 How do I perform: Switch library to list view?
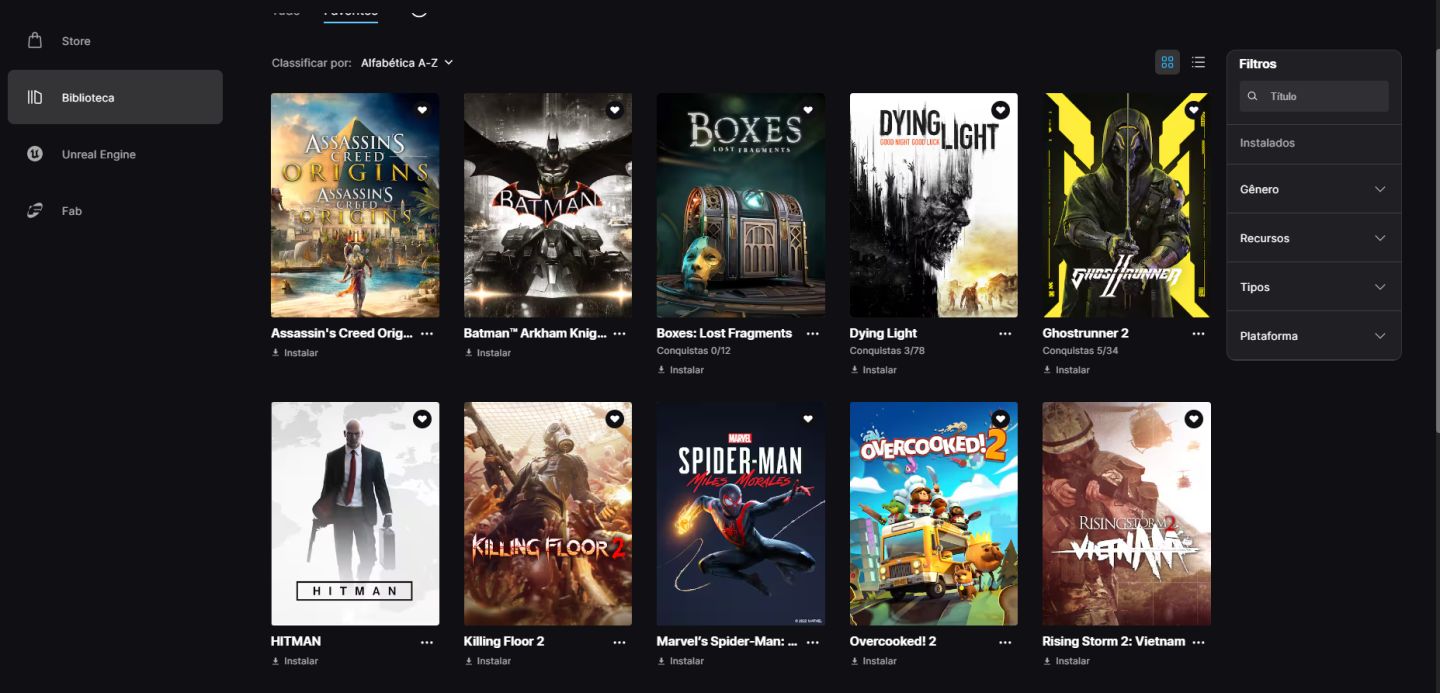pos(1198,62)
